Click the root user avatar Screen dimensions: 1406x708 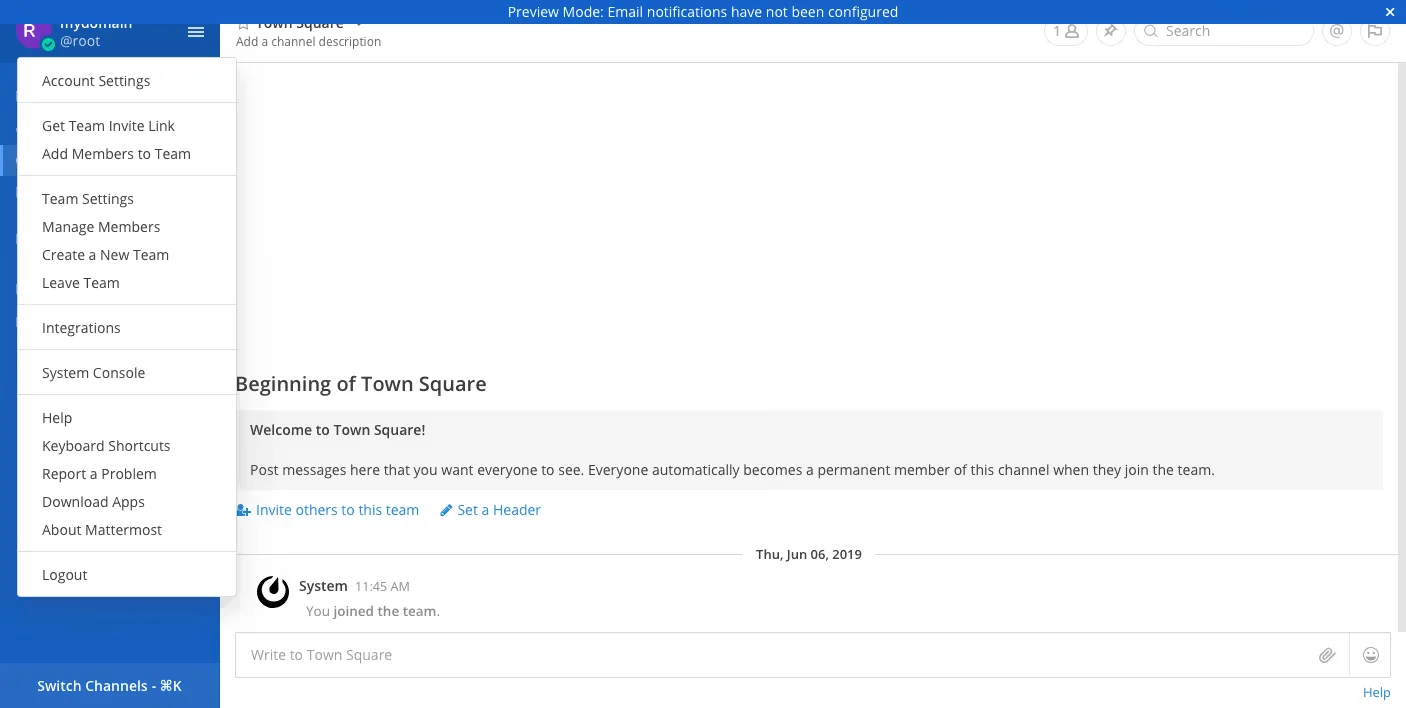31,31
